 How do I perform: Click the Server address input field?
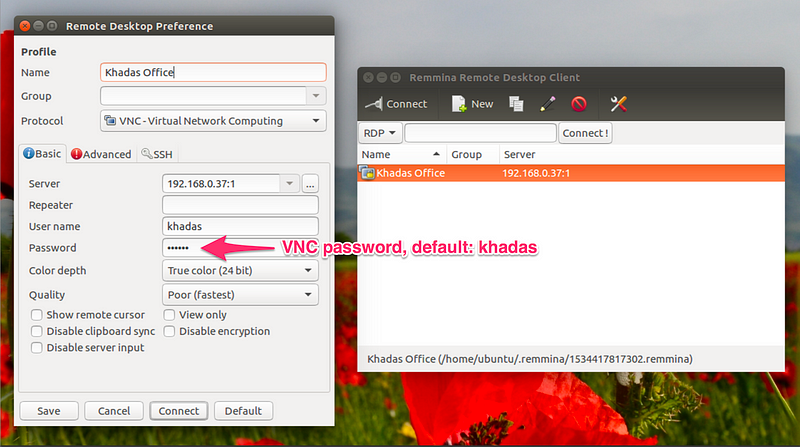221,184
